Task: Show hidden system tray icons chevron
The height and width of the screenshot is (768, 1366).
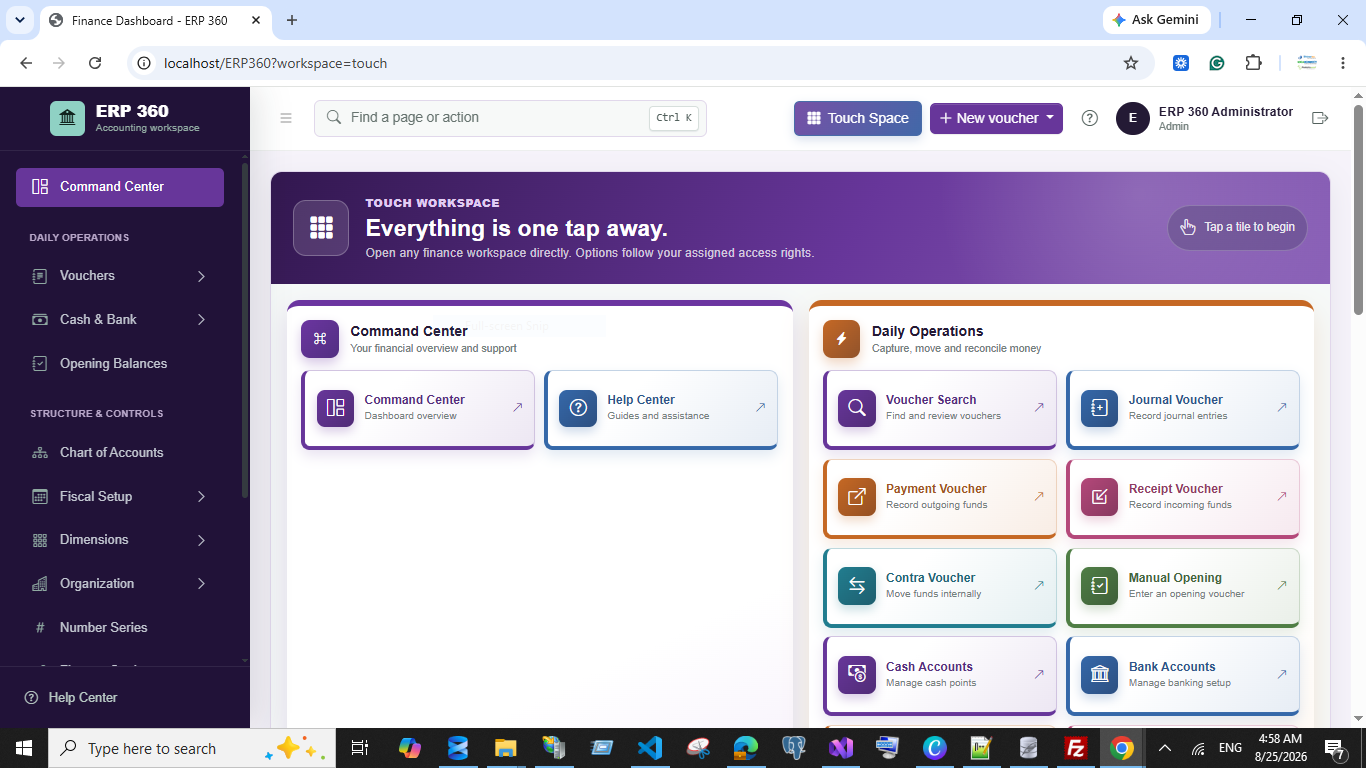Action: [x=1165, y=748]
